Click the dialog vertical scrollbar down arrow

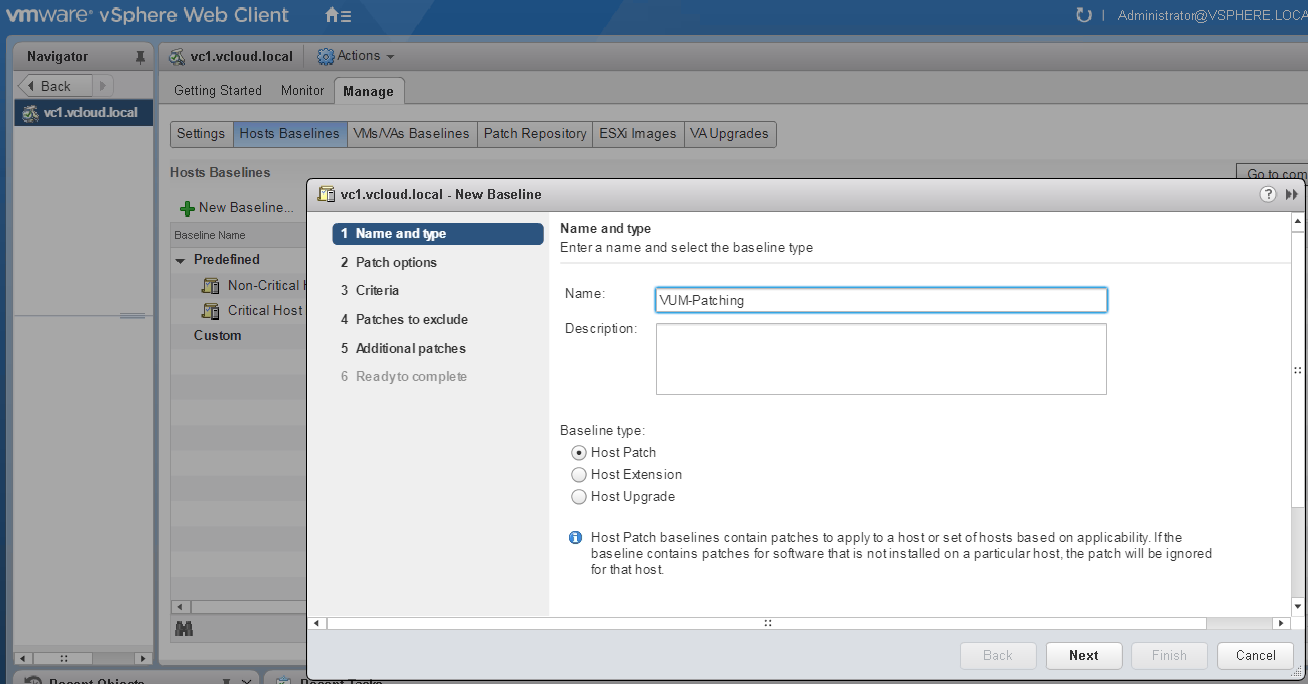(x=1299, y=606)
